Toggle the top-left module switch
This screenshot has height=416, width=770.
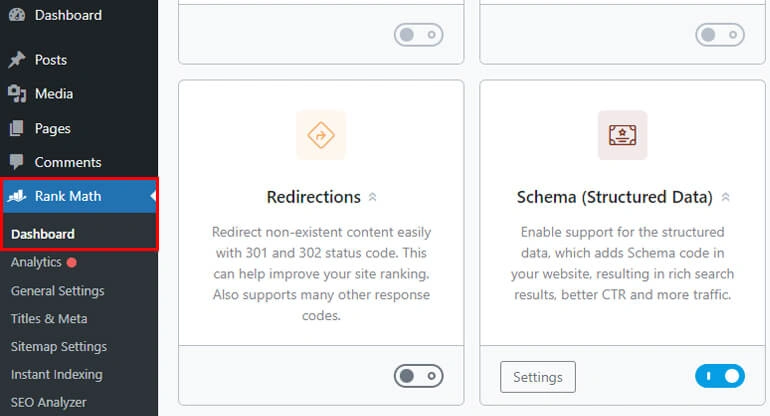pos(419,34)
